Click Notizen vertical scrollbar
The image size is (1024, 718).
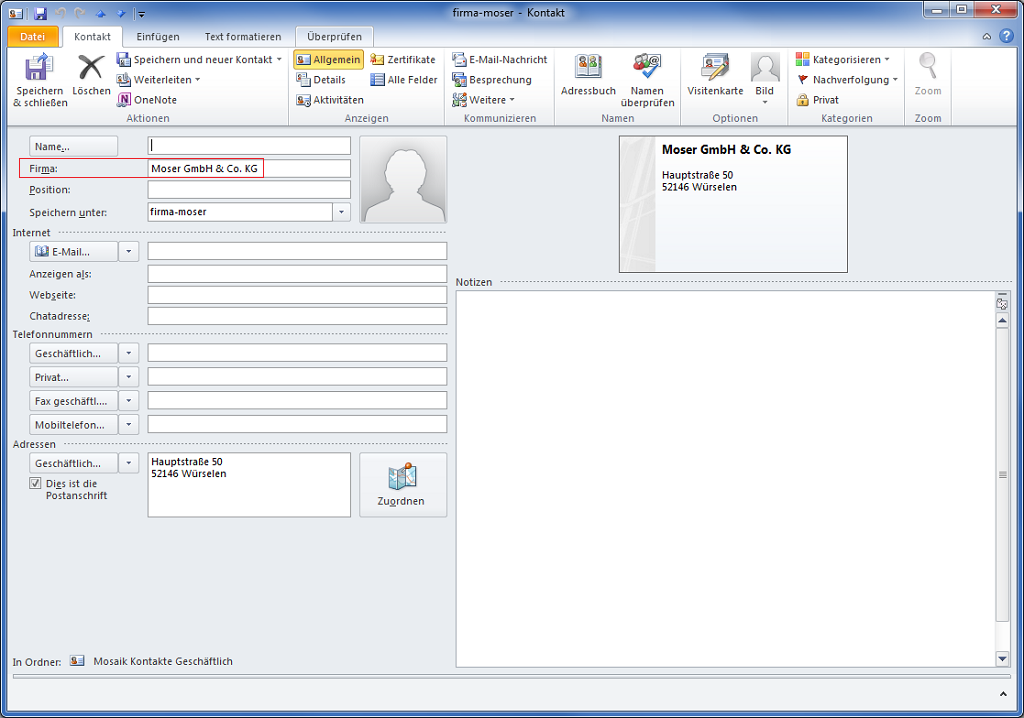1002,474
